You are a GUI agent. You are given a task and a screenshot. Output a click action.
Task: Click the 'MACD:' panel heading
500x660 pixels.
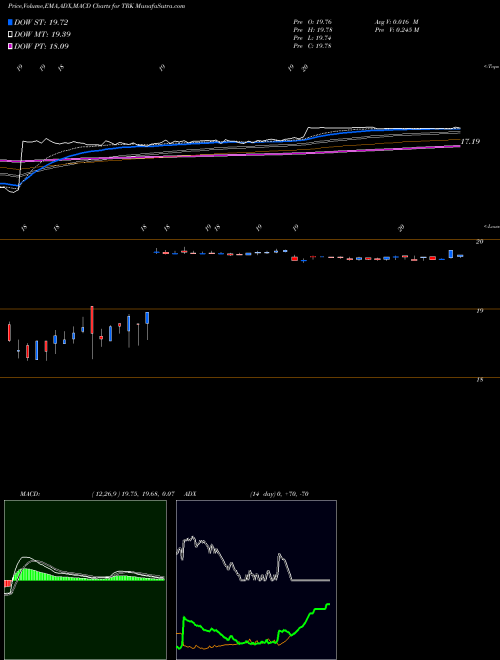click(x=30, y=494)
